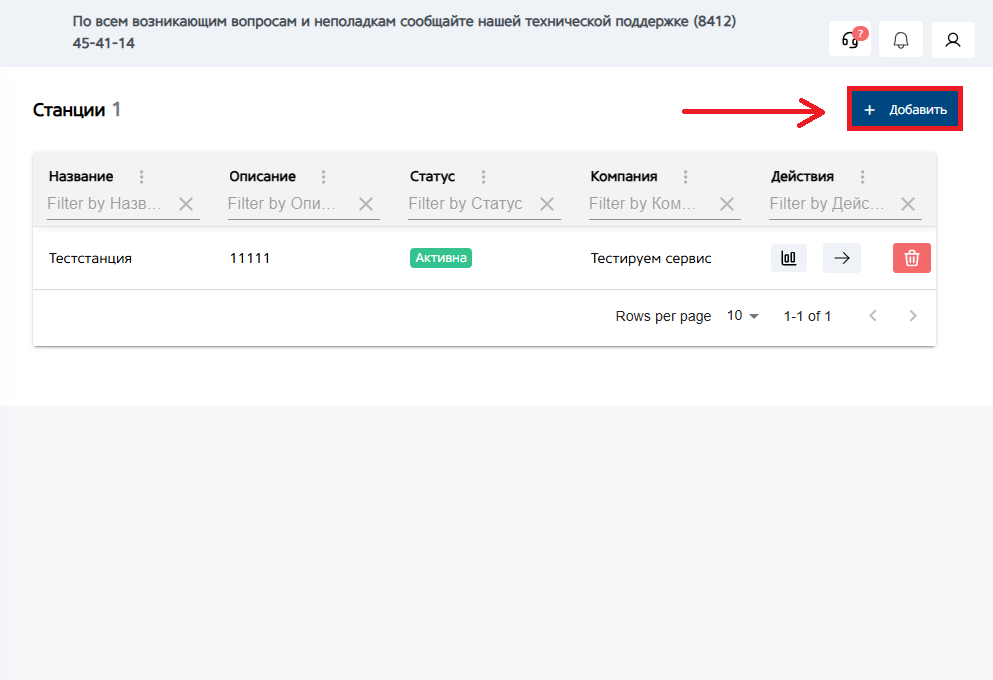This screenshot has height=680, width=993.
Task: Click the Действия column header
Action: point(802,177)
